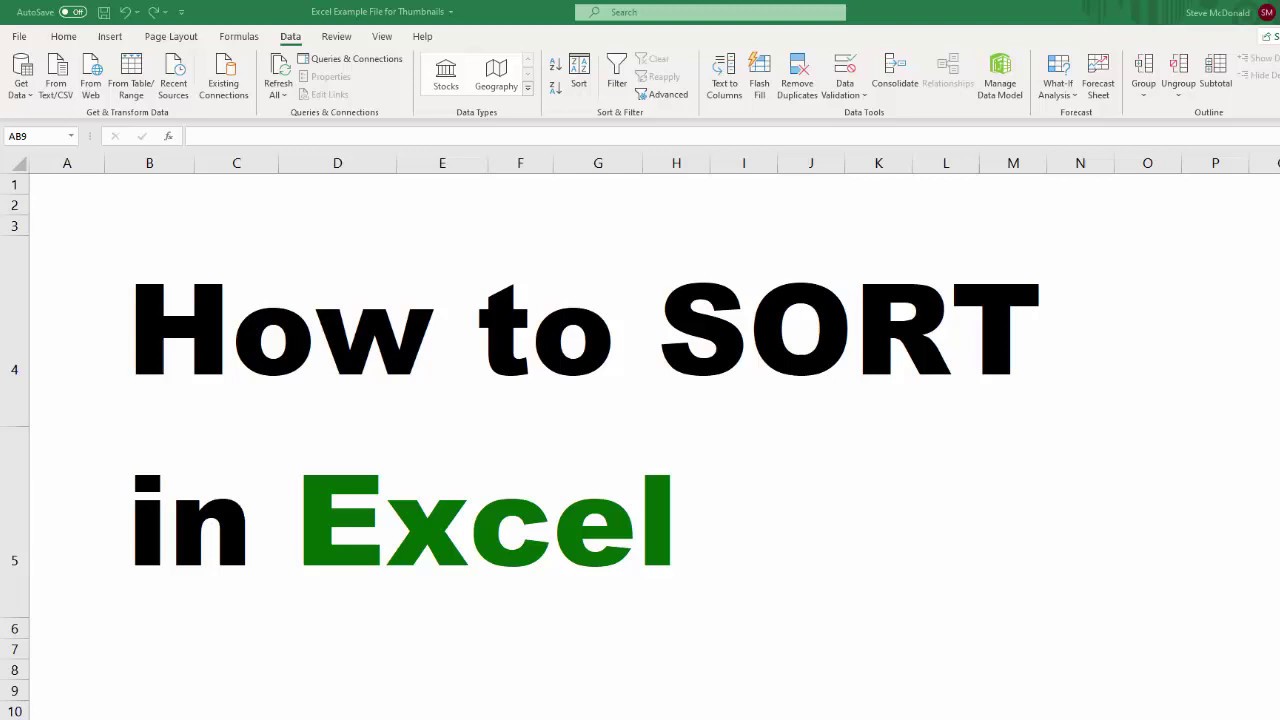Image resolution: width=1280 pixels, height=720 pixels.
Task: Open the File tab
Action: pos(19,37)
